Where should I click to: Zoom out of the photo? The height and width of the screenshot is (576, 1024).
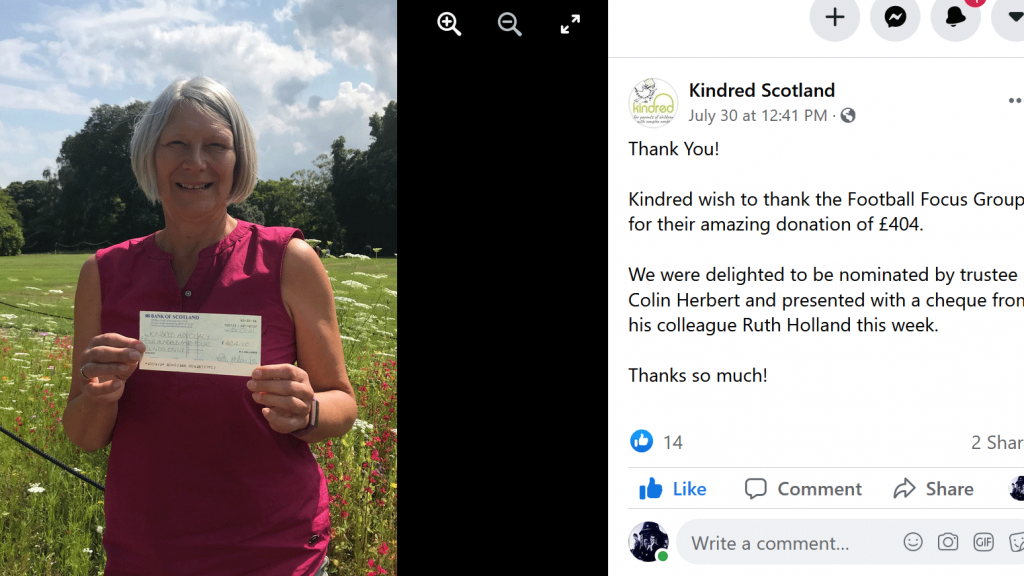coord(509,24)
